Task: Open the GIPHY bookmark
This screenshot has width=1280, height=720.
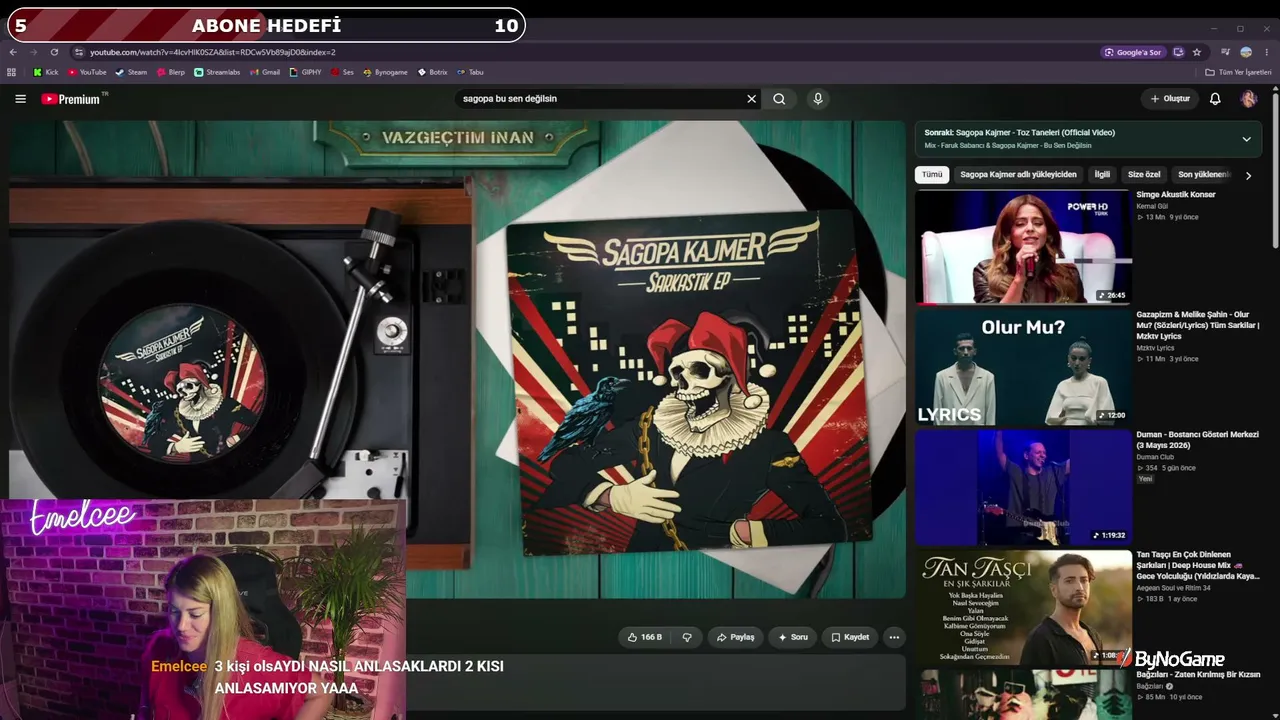Action: 305,72
